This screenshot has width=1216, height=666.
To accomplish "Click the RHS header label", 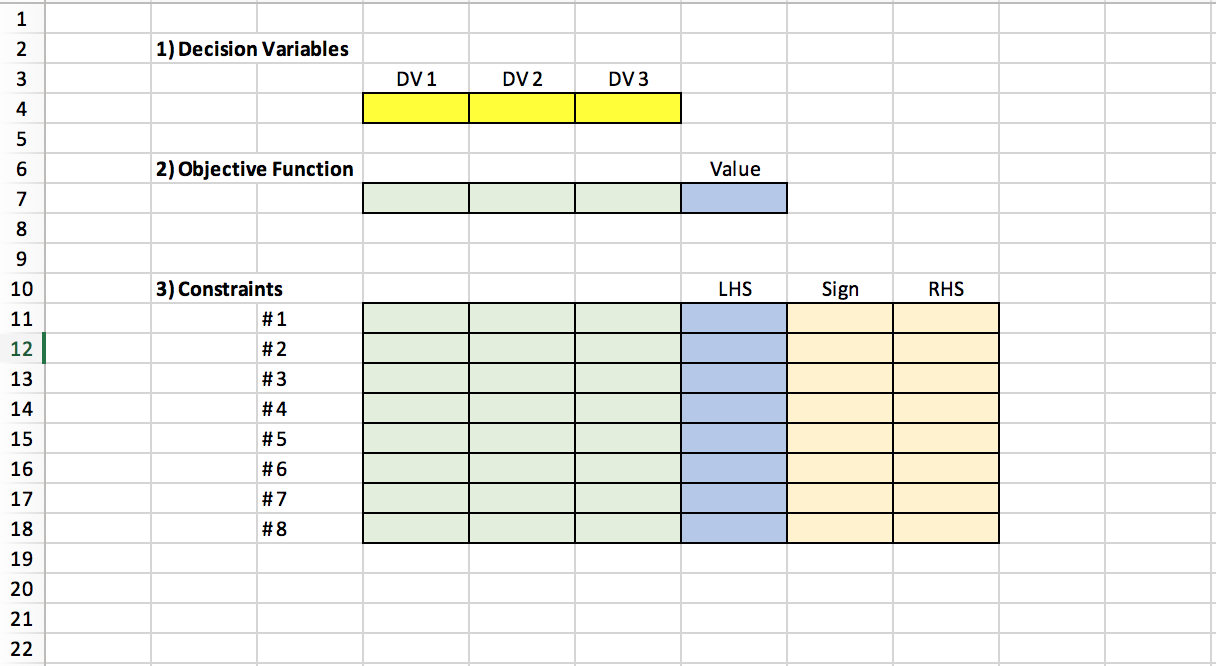I will click(945, 289).
